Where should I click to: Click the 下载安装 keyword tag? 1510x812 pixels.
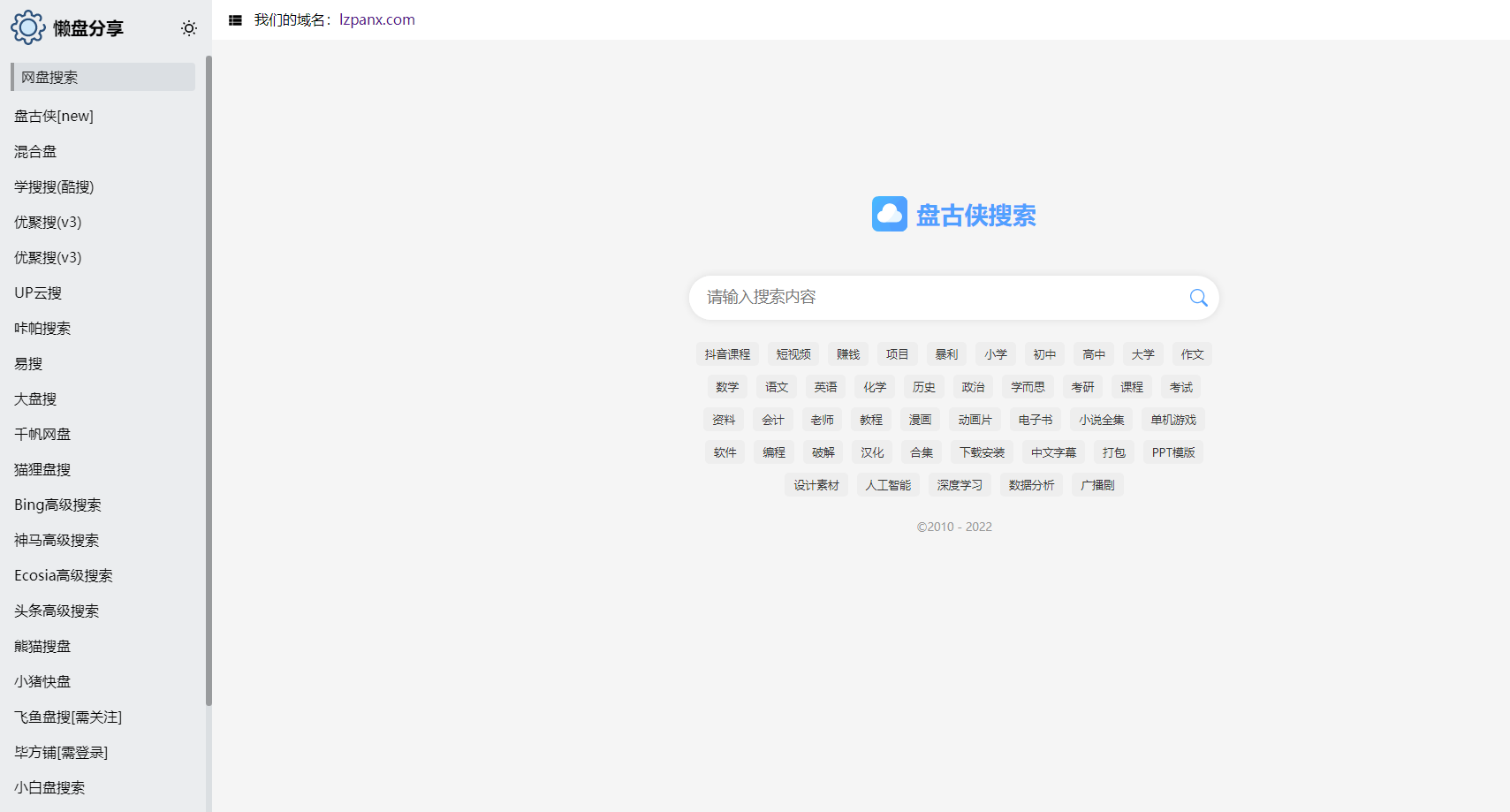point(982,452)
